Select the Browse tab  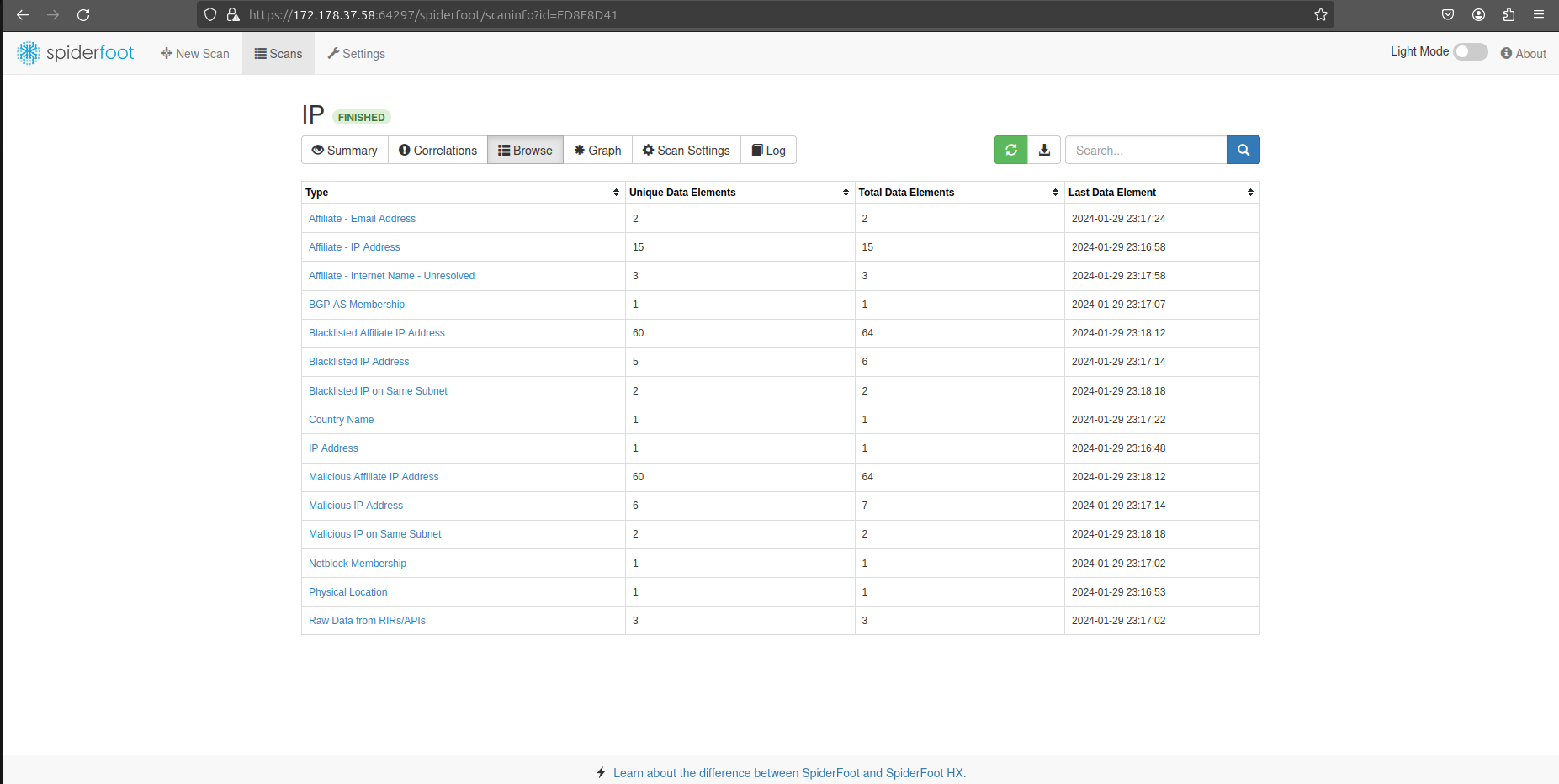[x=525, y=150]
